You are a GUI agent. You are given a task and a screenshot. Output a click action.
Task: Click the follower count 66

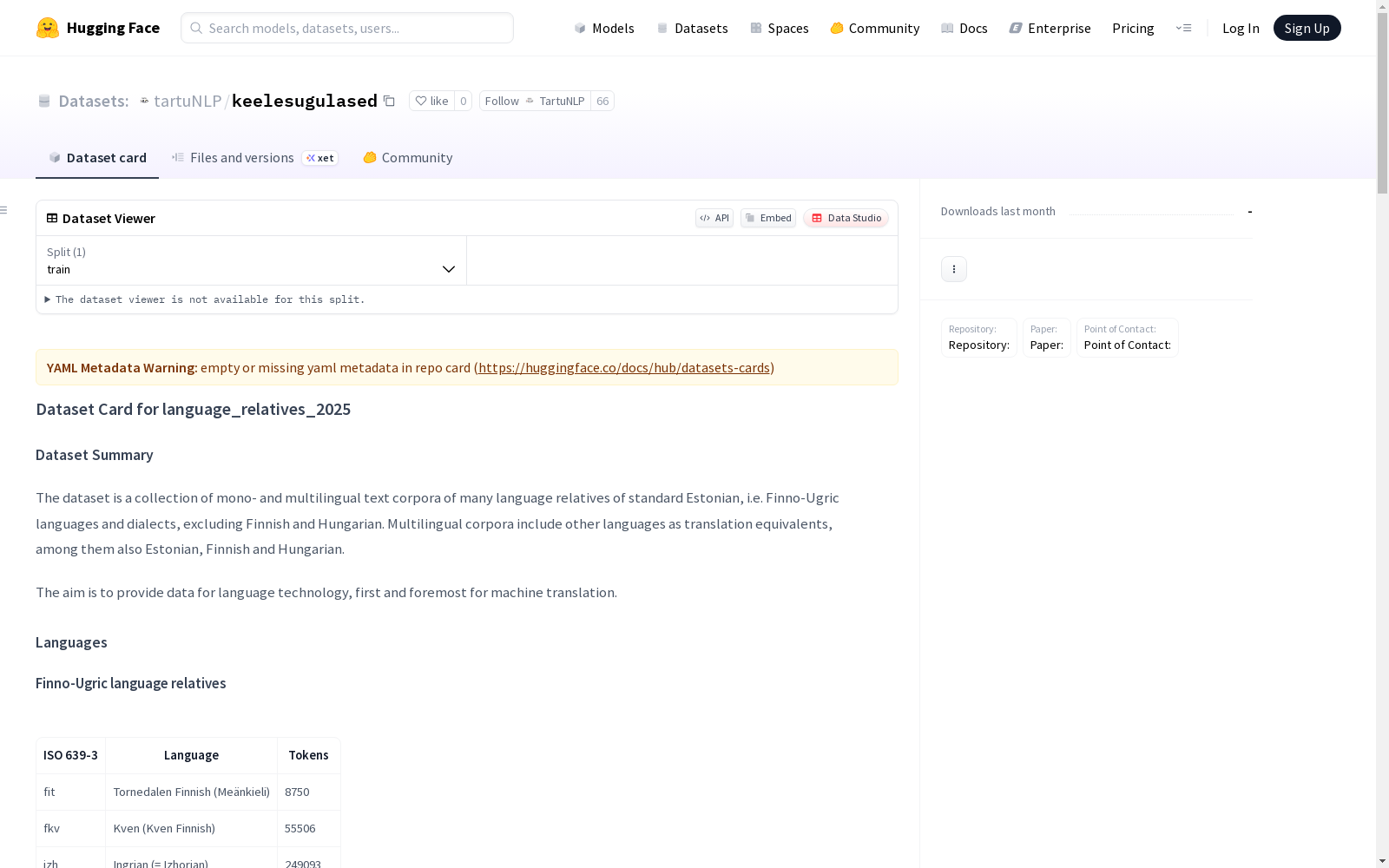click(x=602, y=101)
